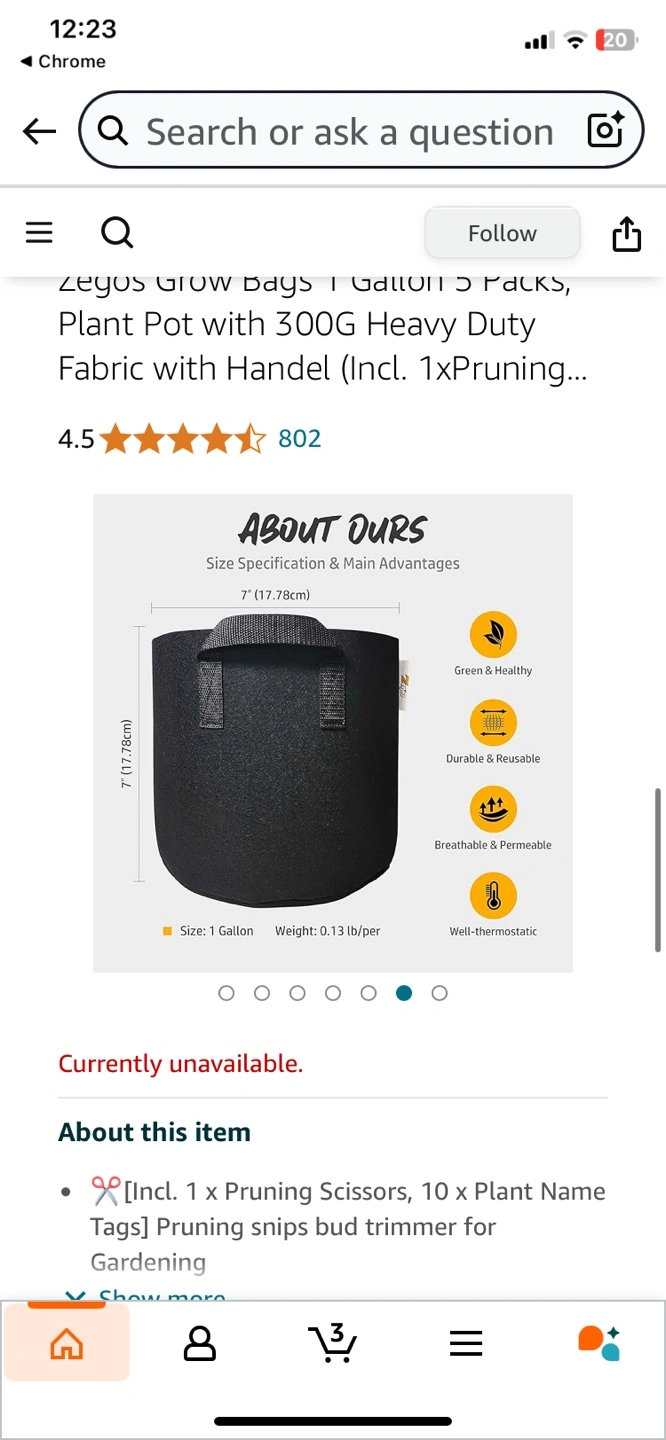This screenshot has height=1440, width=666.
Task: Open the 802 ratings link
Action: pyautogui.click(x=299, y=439)
